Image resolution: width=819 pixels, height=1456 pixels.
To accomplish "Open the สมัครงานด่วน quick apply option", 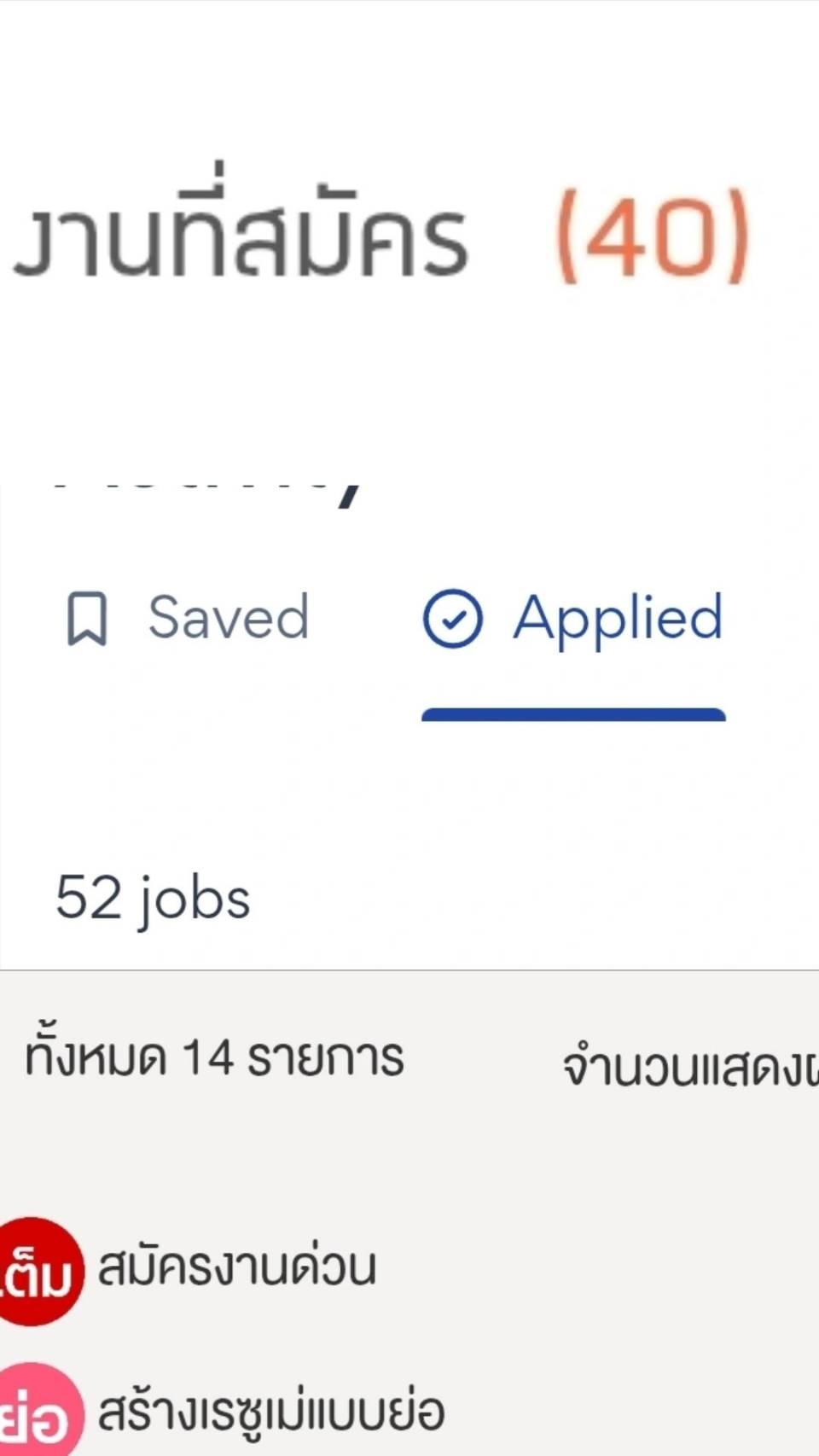I will tap(236, 1267).
